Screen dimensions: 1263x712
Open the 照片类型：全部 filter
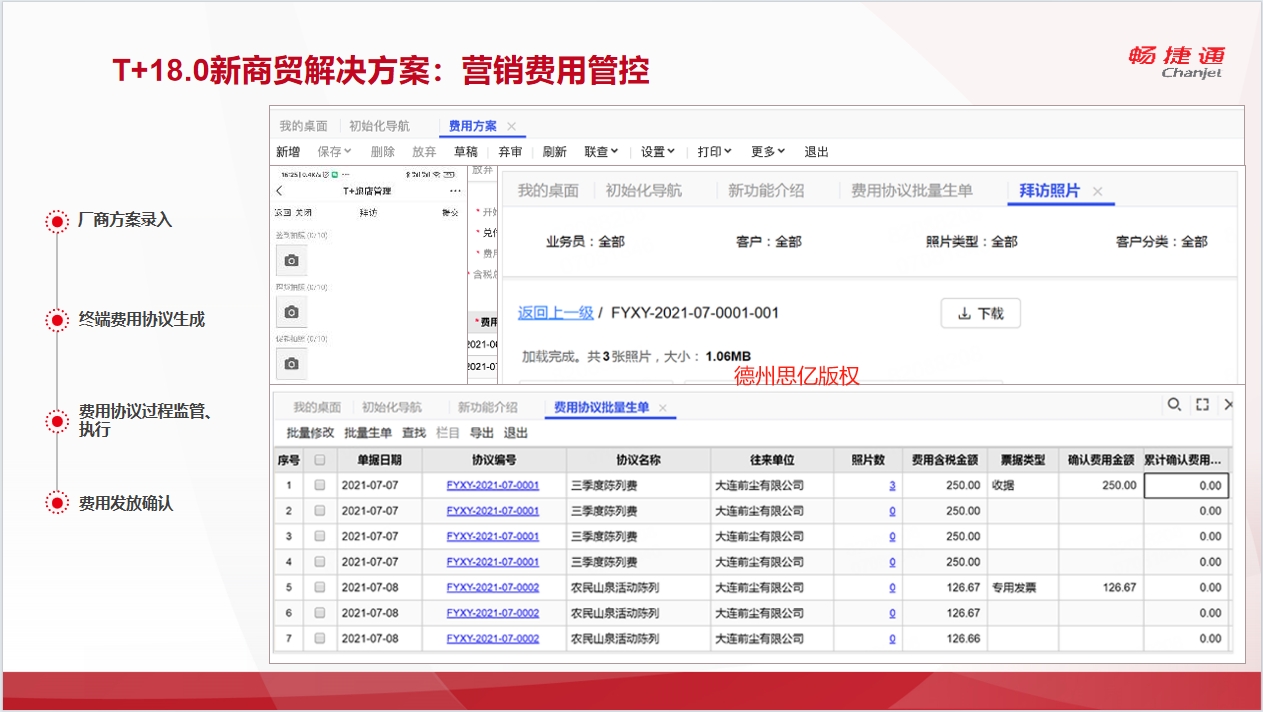pyautogui.click(x=971, y=241)
